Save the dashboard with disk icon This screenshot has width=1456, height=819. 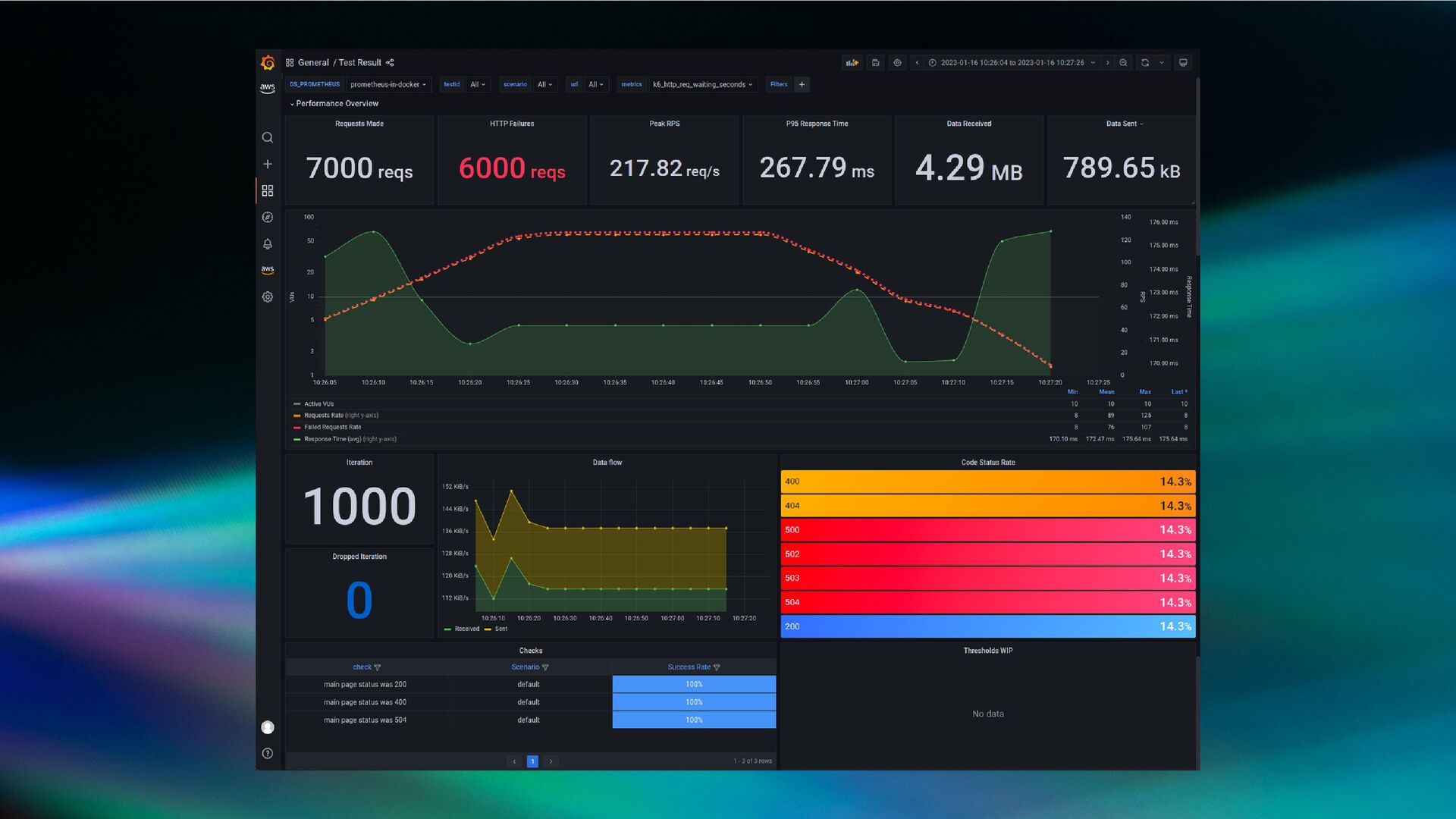pos(875,63)
